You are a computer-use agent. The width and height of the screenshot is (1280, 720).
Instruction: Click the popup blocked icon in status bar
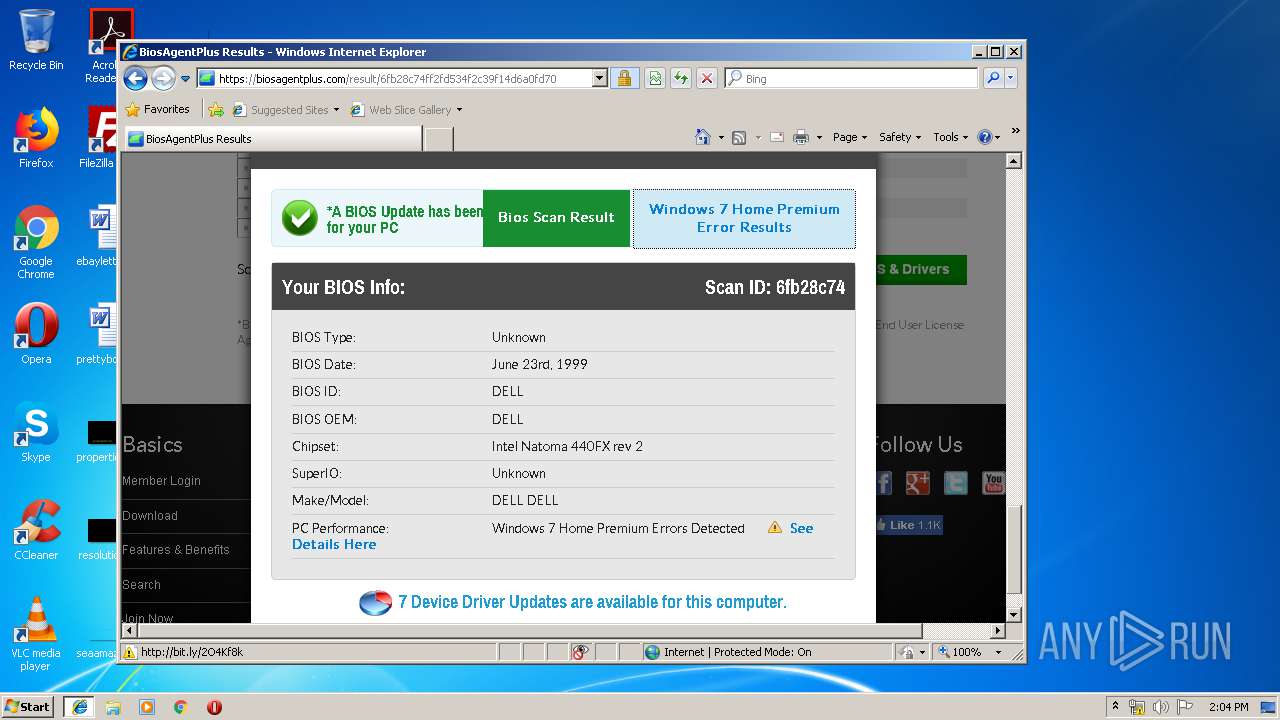579,652
